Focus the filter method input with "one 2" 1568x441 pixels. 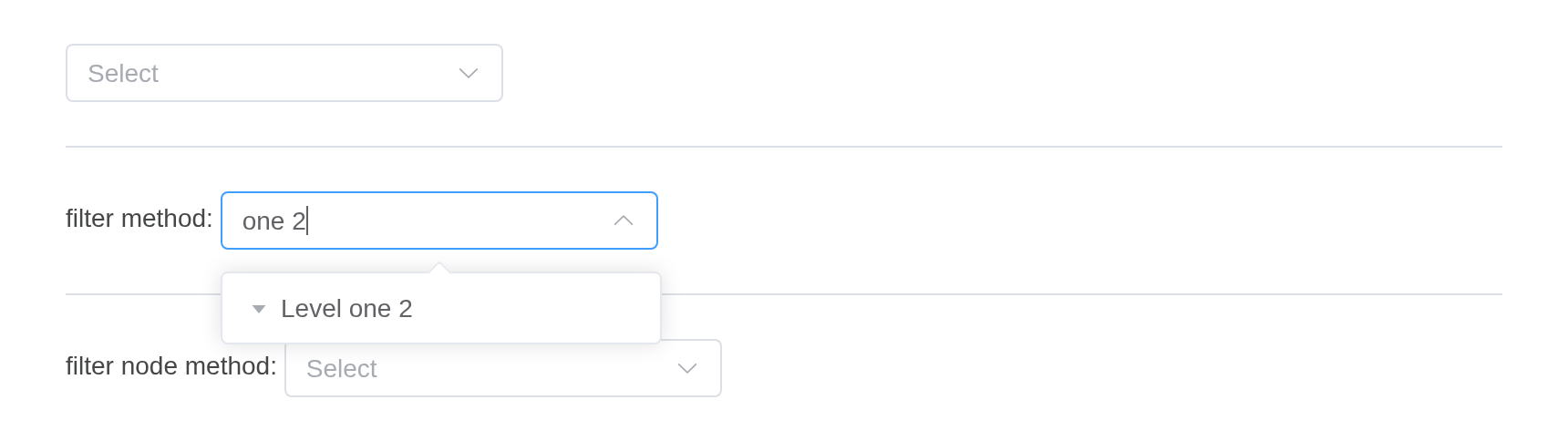pyautogui.click(x=438, y=220)
